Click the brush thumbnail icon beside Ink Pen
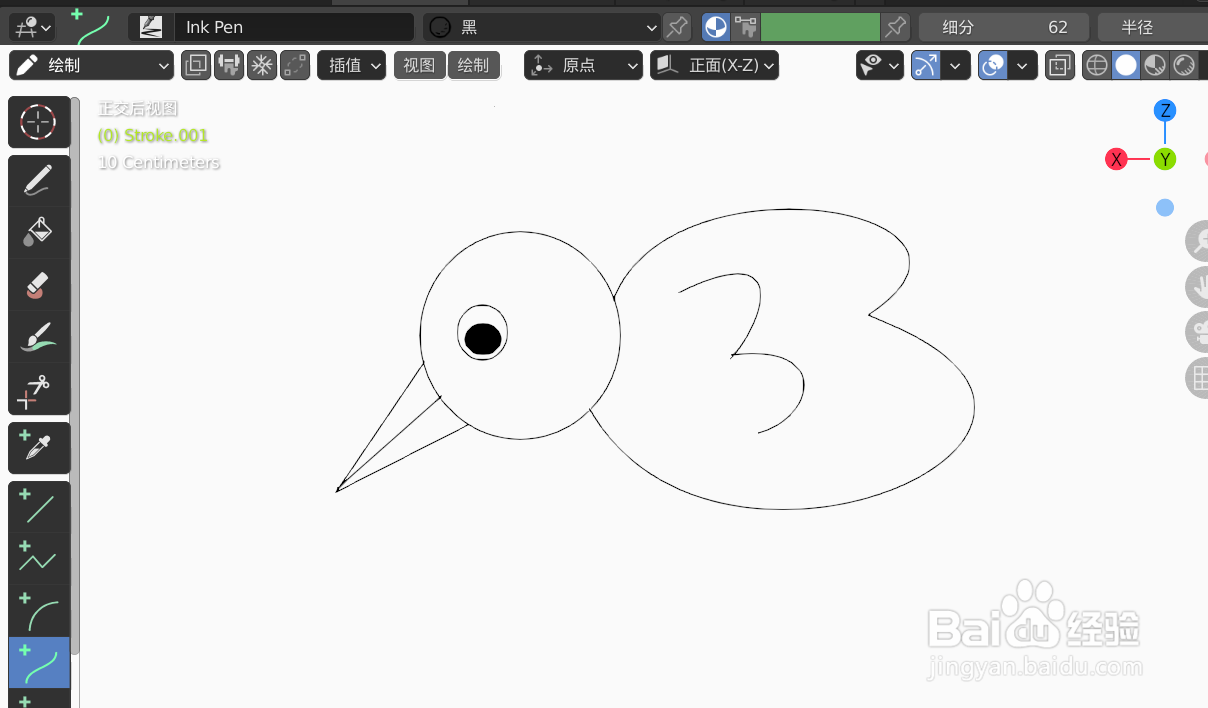Screen dimensions: 1208x708 coord(151,27)
